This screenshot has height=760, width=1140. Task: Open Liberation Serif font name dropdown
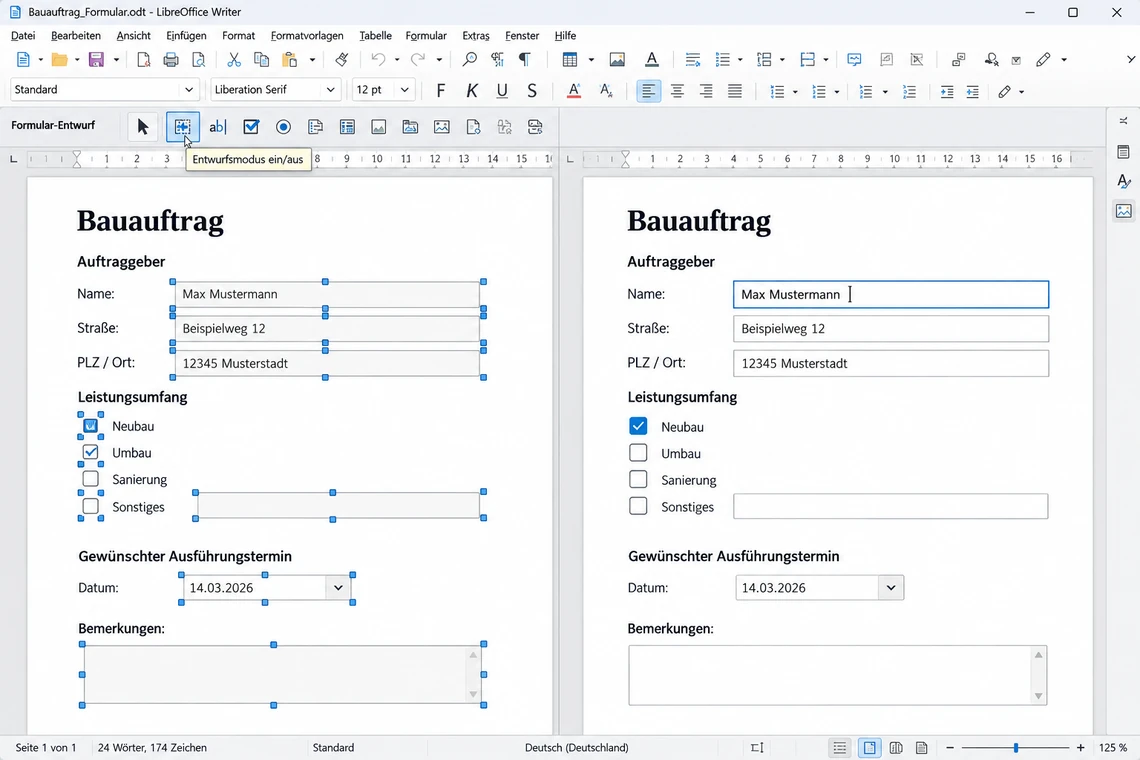click(330, 89)
